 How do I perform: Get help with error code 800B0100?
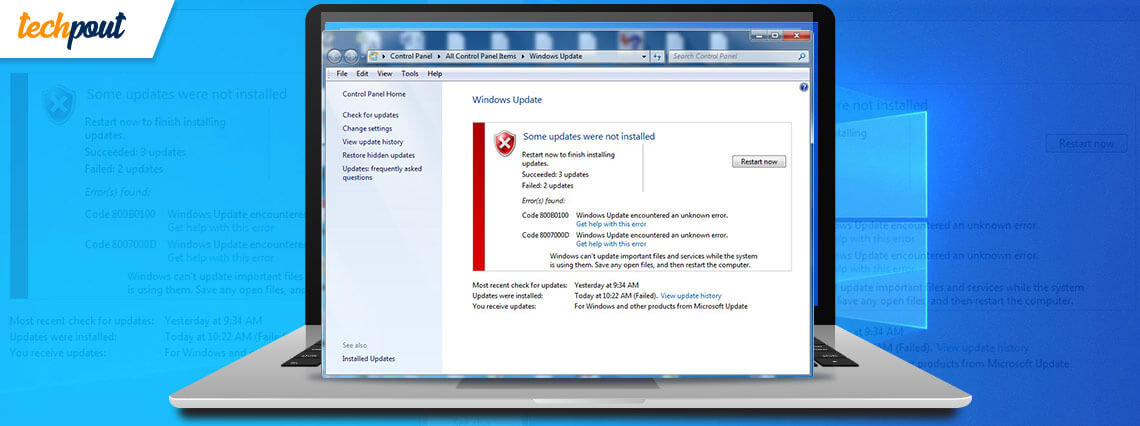coord(611,224)
